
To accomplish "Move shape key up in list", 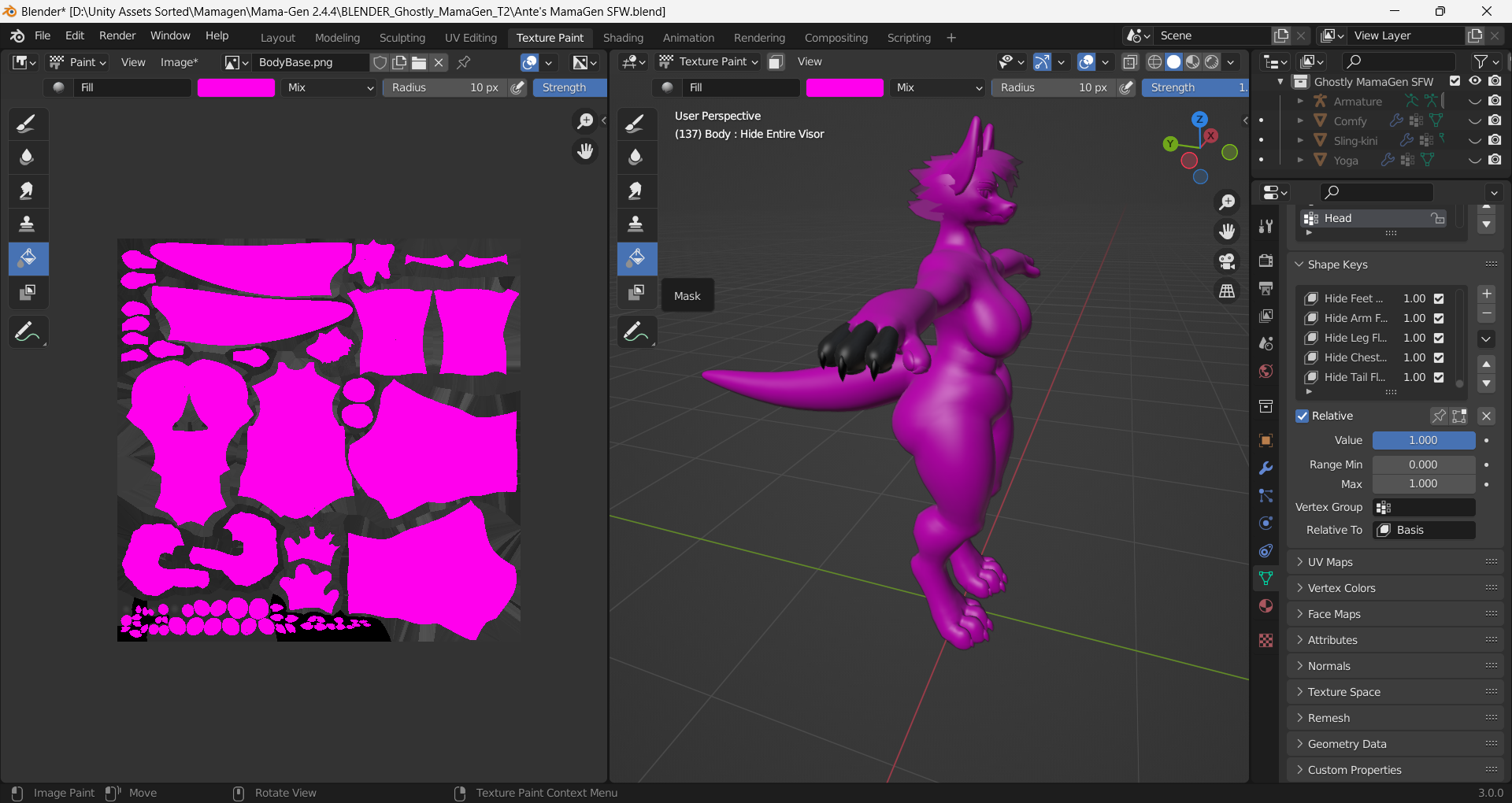I will 1486,364.
